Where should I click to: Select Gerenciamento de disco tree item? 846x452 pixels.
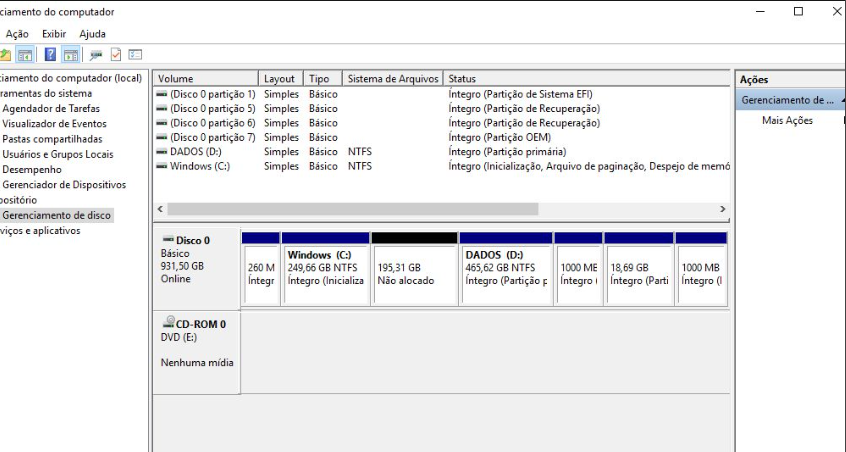57,215
